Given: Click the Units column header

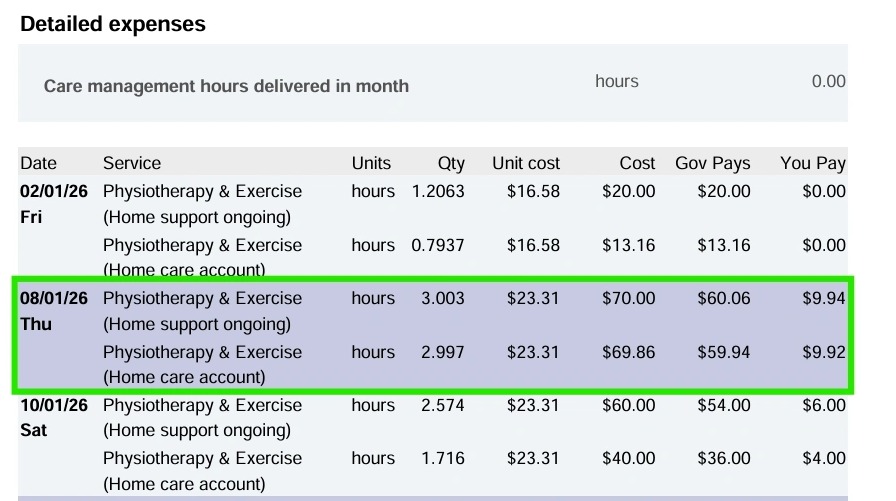Looking at the screenshot, I should click(x=371, y=163).
